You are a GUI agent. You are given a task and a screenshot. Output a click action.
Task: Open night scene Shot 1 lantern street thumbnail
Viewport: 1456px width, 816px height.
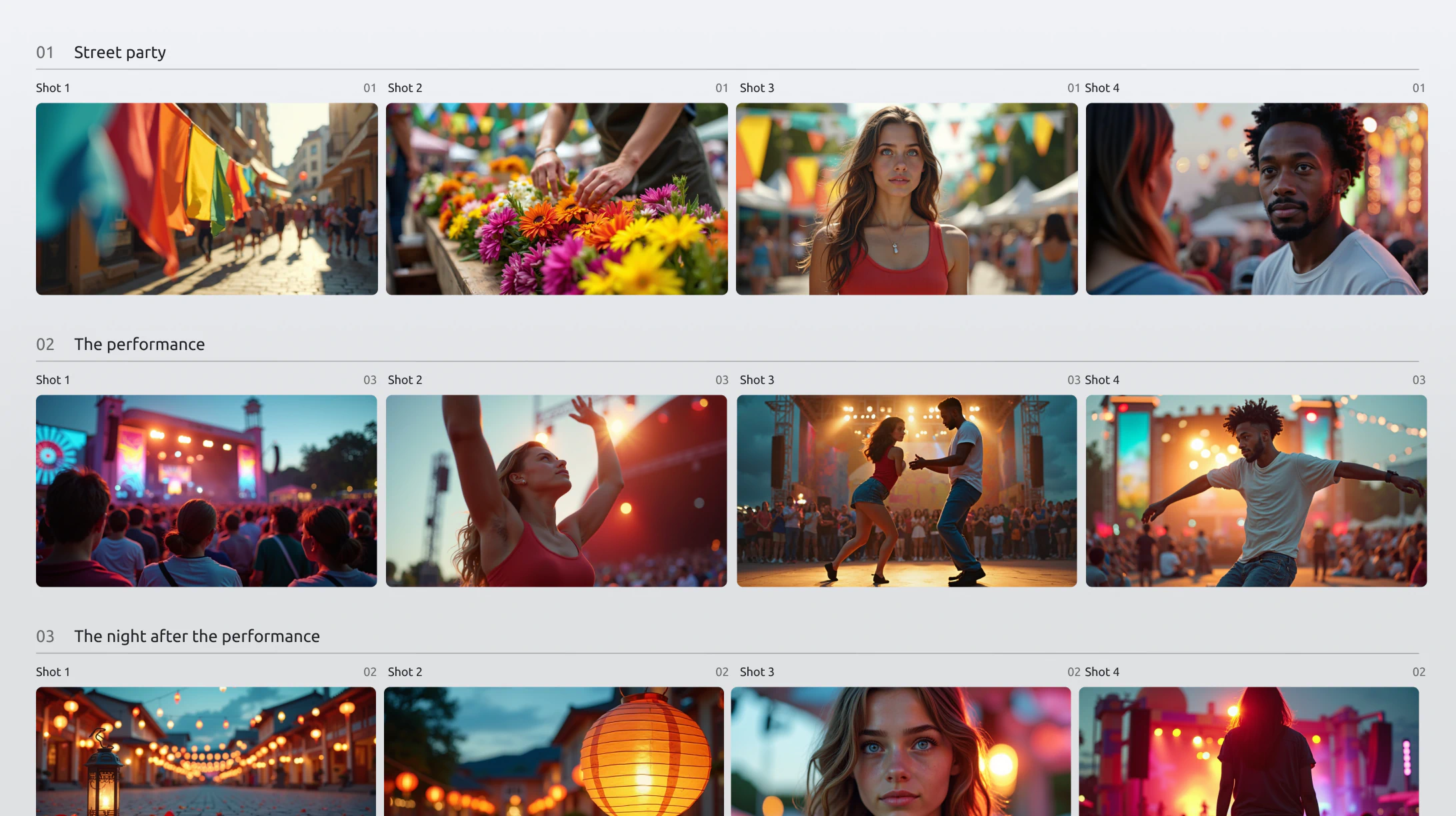[x=206, y=751]
